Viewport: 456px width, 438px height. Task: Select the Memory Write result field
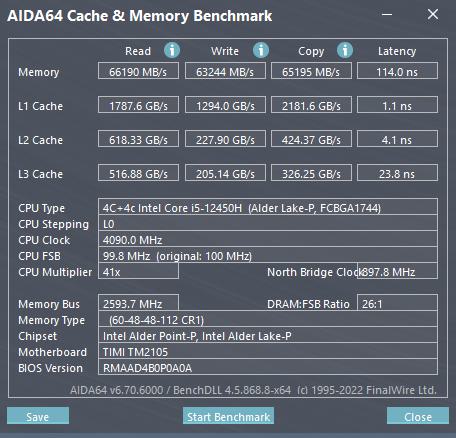coord(225,71)
